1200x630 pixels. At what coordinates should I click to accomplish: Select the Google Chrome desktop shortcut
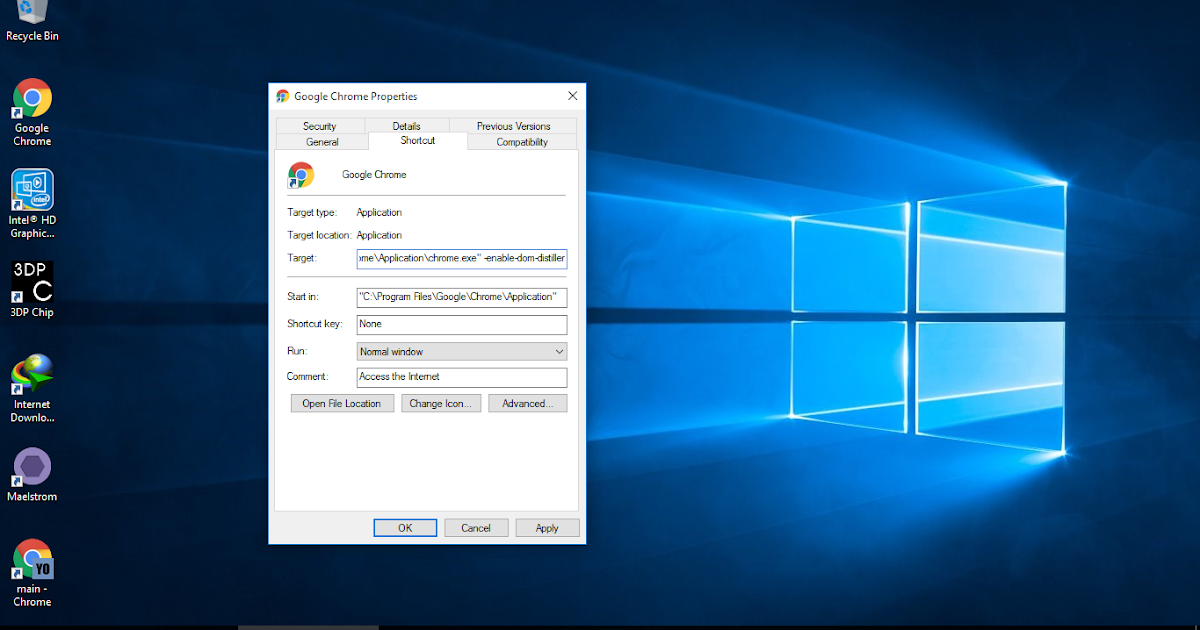tap(32, 112)
